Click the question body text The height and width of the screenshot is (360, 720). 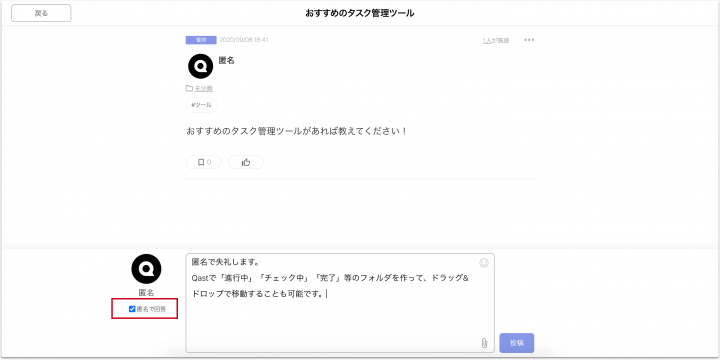[297, 131]
